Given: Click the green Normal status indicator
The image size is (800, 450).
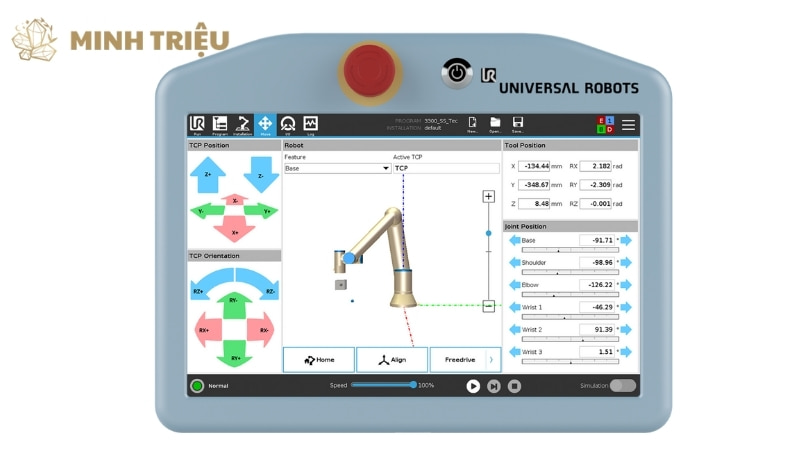Looking at the screenshot, I should click(197, 385).
